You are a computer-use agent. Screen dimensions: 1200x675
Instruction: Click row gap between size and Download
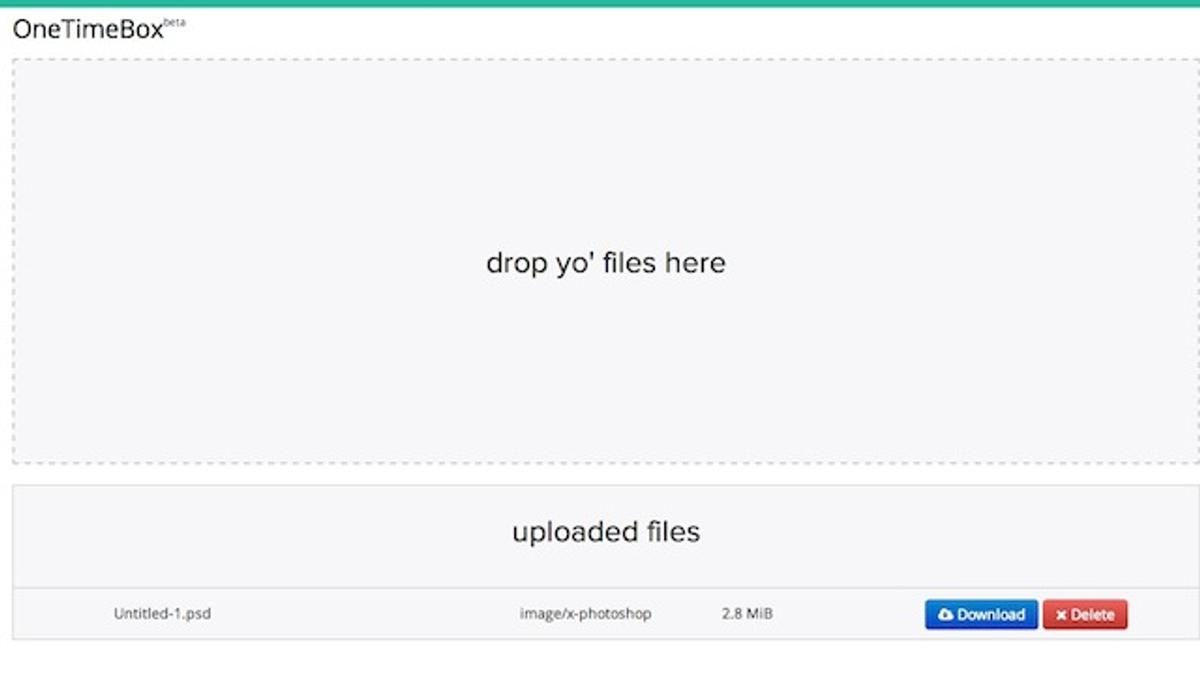pos(849,614)
